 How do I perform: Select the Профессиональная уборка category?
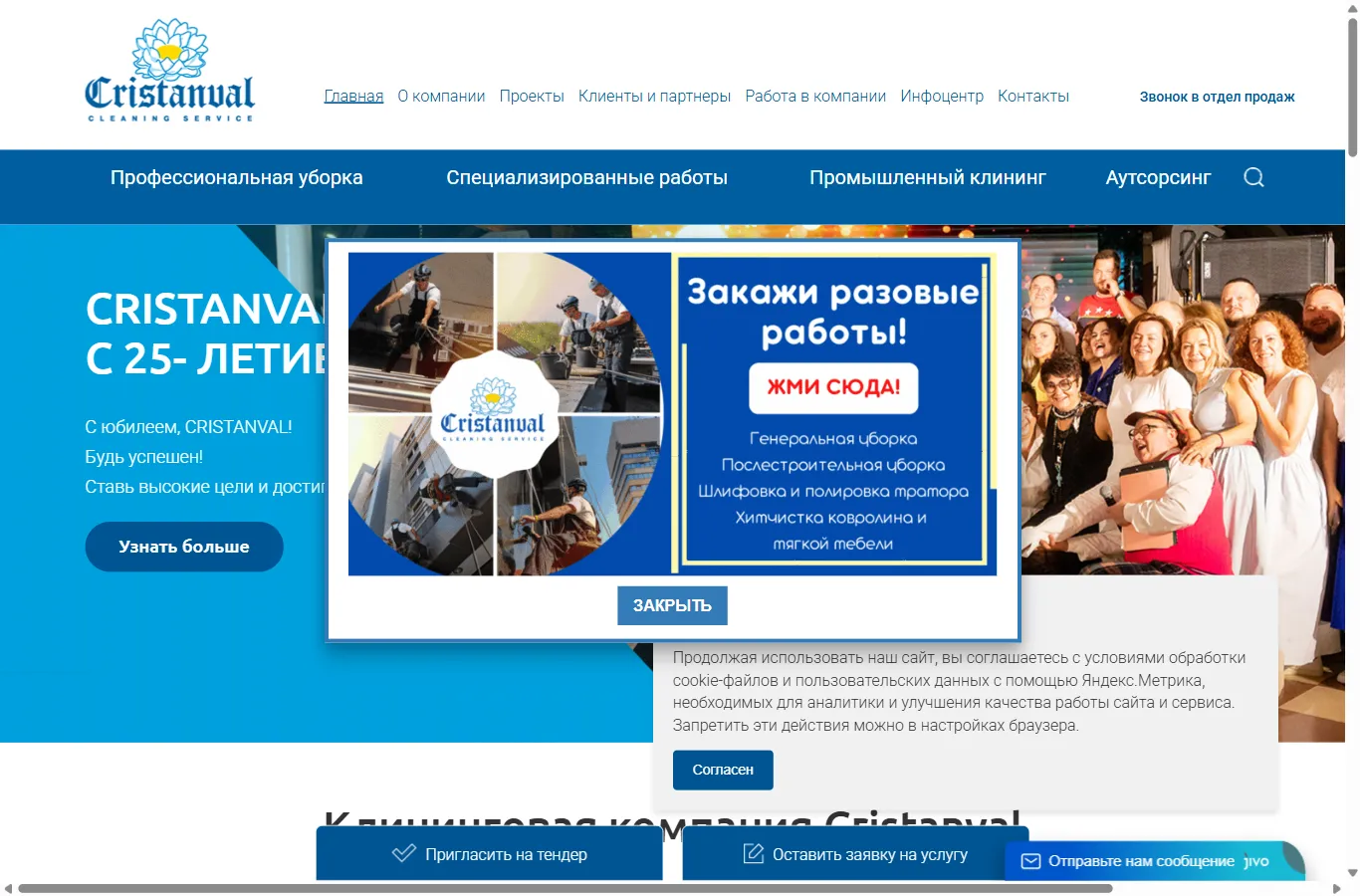coord(237,177)
